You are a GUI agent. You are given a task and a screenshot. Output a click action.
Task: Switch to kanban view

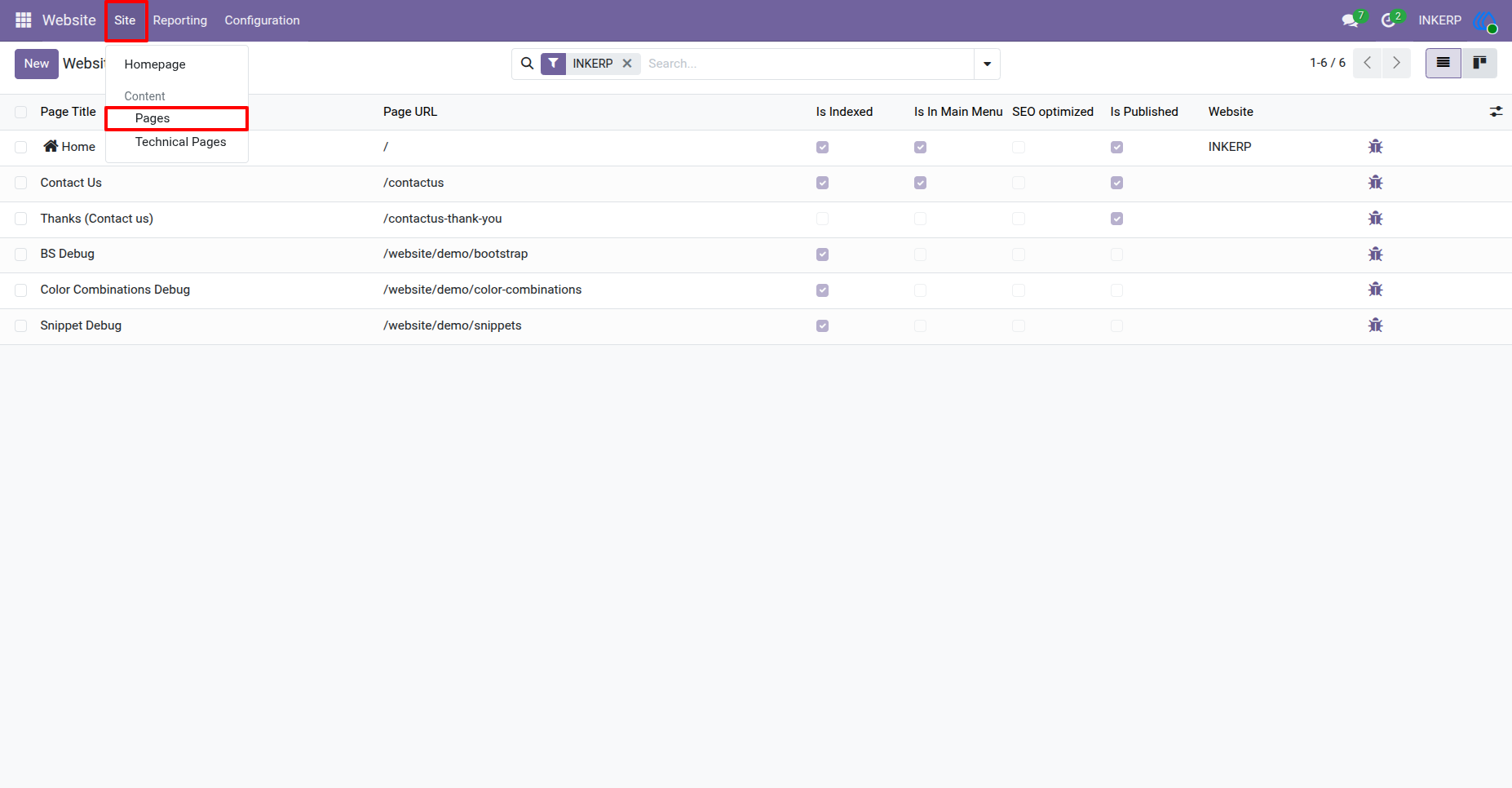(x=1479, y=63)
